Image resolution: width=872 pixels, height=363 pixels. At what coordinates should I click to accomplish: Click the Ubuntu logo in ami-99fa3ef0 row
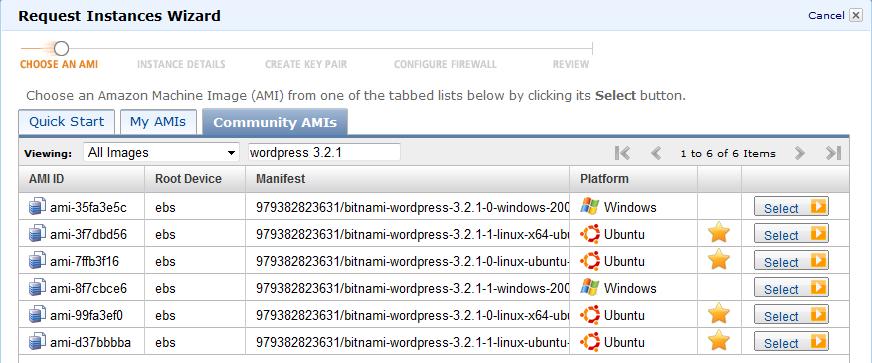(x=589, y=315)
